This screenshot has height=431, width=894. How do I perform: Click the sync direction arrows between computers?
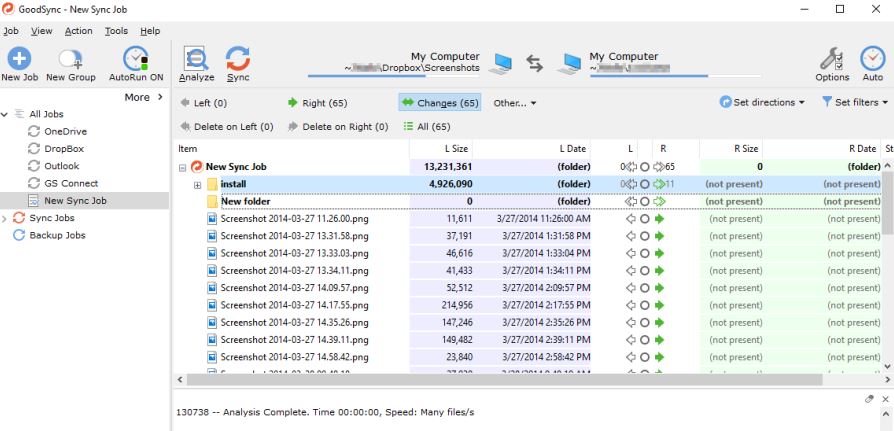point(535,63)
